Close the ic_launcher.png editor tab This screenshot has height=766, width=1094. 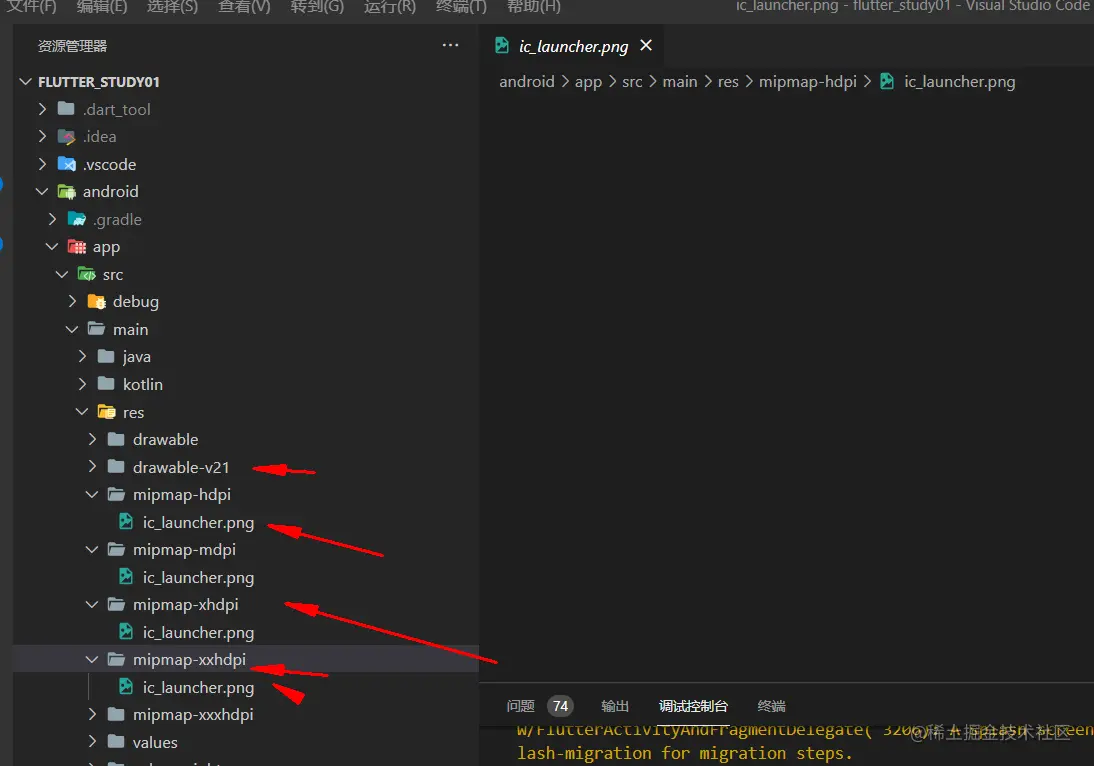(646, 45)
